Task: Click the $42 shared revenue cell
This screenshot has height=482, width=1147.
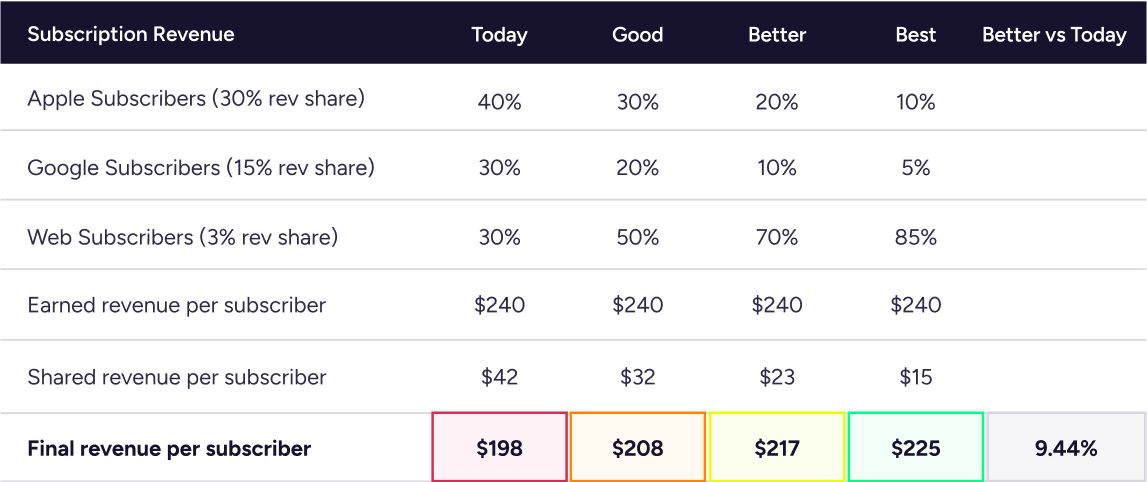Action: click(499, 377)
